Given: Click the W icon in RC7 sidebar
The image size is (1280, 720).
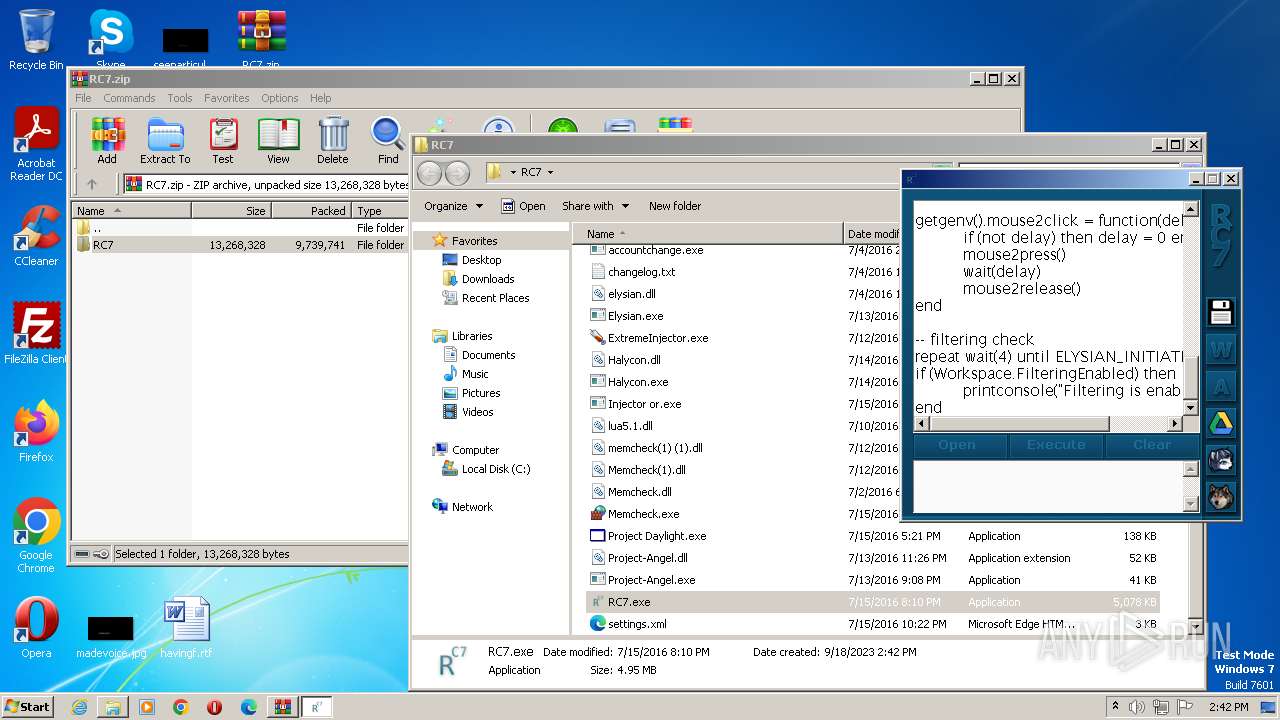Looking at the screenshot, I should coord(1220,350).
